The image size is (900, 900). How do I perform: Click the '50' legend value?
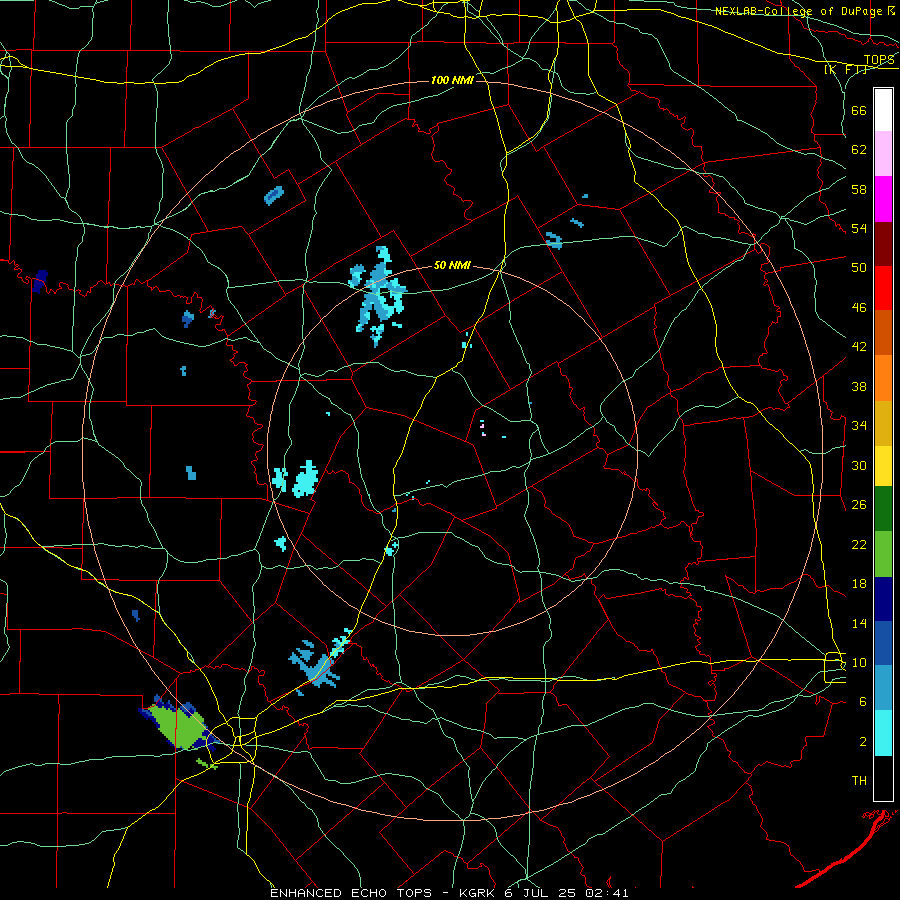[x=859, y=268]
